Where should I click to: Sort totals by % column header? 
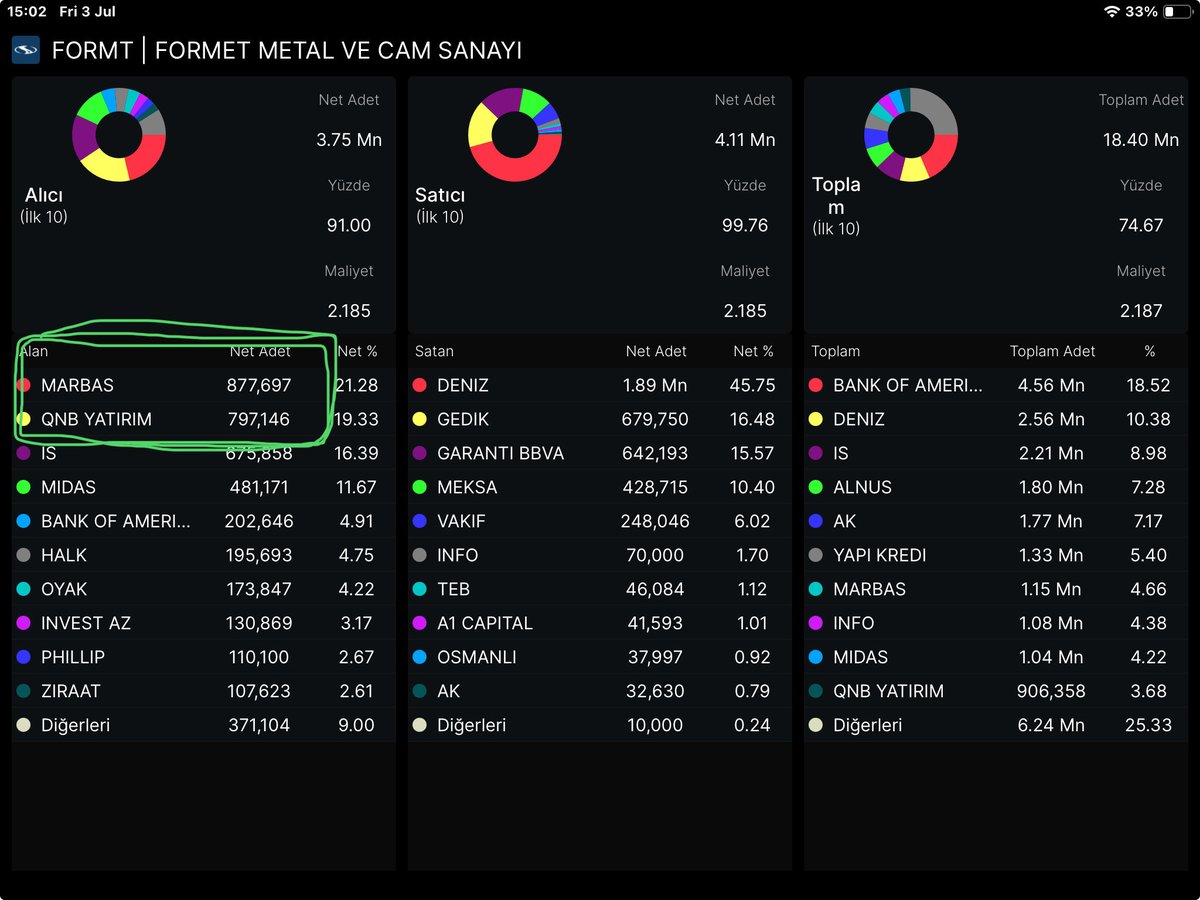(1150, 351)
